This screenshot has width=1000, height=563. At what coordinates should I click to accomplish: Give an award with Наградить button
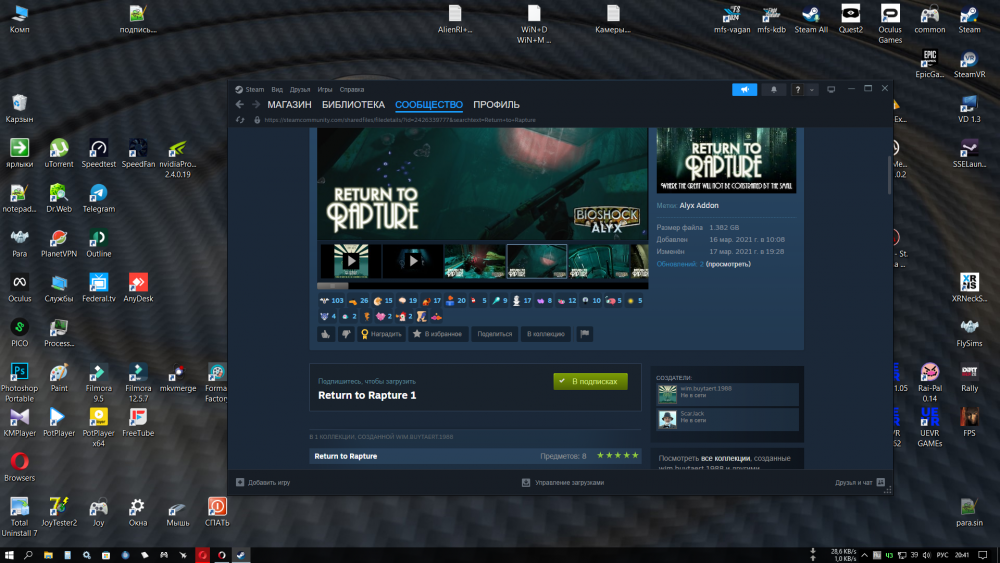(x=381, y=334)
